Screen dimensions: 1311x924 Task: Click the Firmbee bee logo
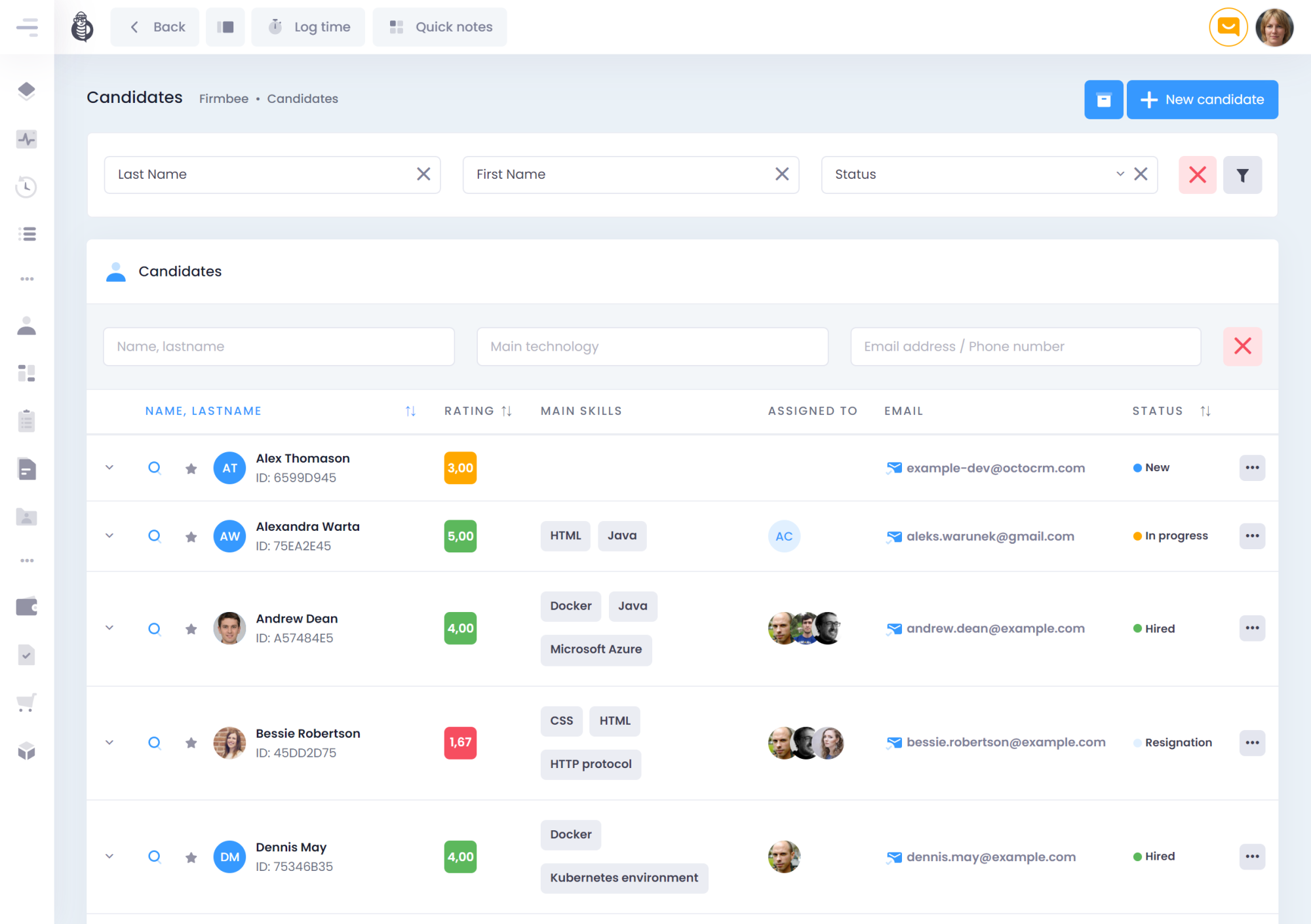coord(82,27)
